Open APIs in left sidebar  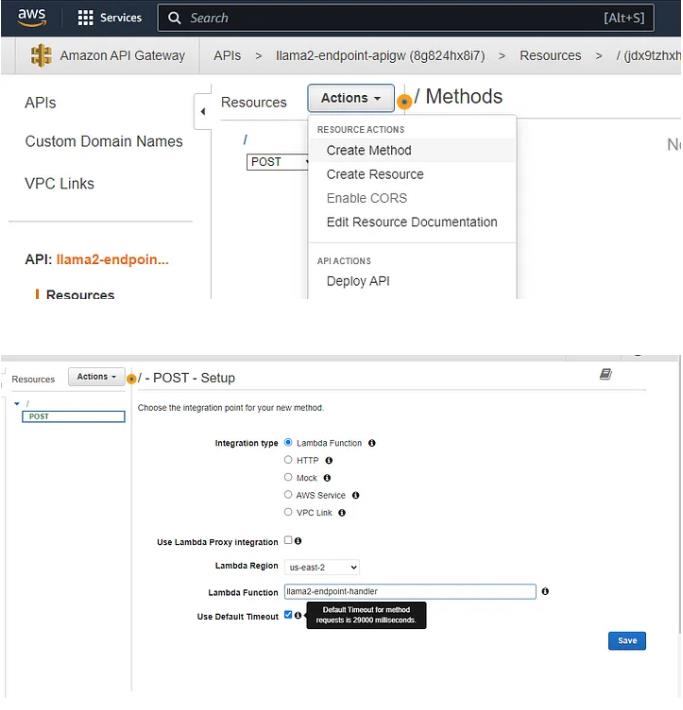(x=40, y=103)
